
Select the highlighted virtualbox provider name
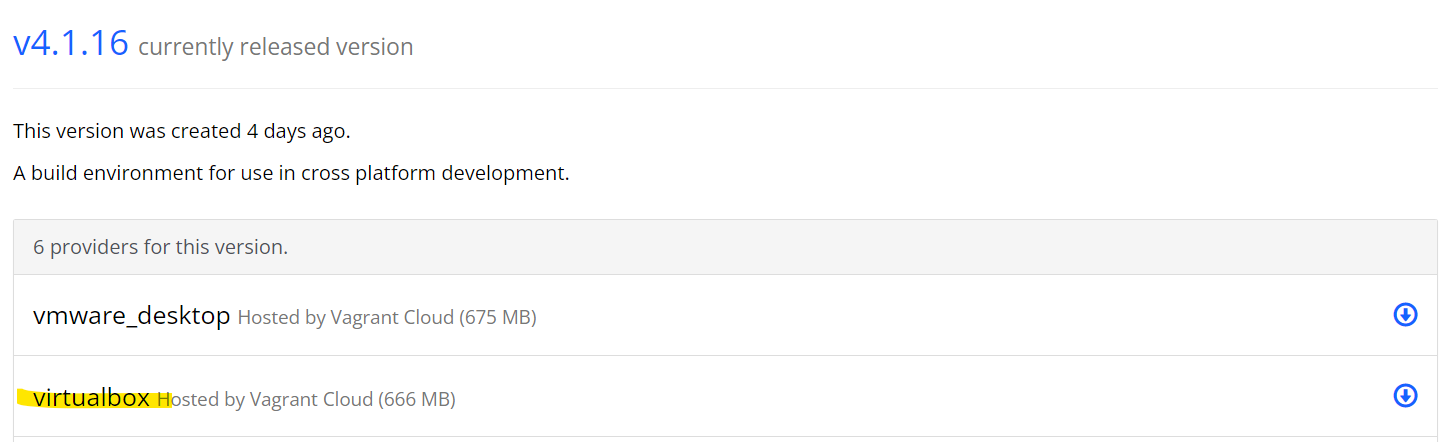pyautogui.click(x=91, y=397)
